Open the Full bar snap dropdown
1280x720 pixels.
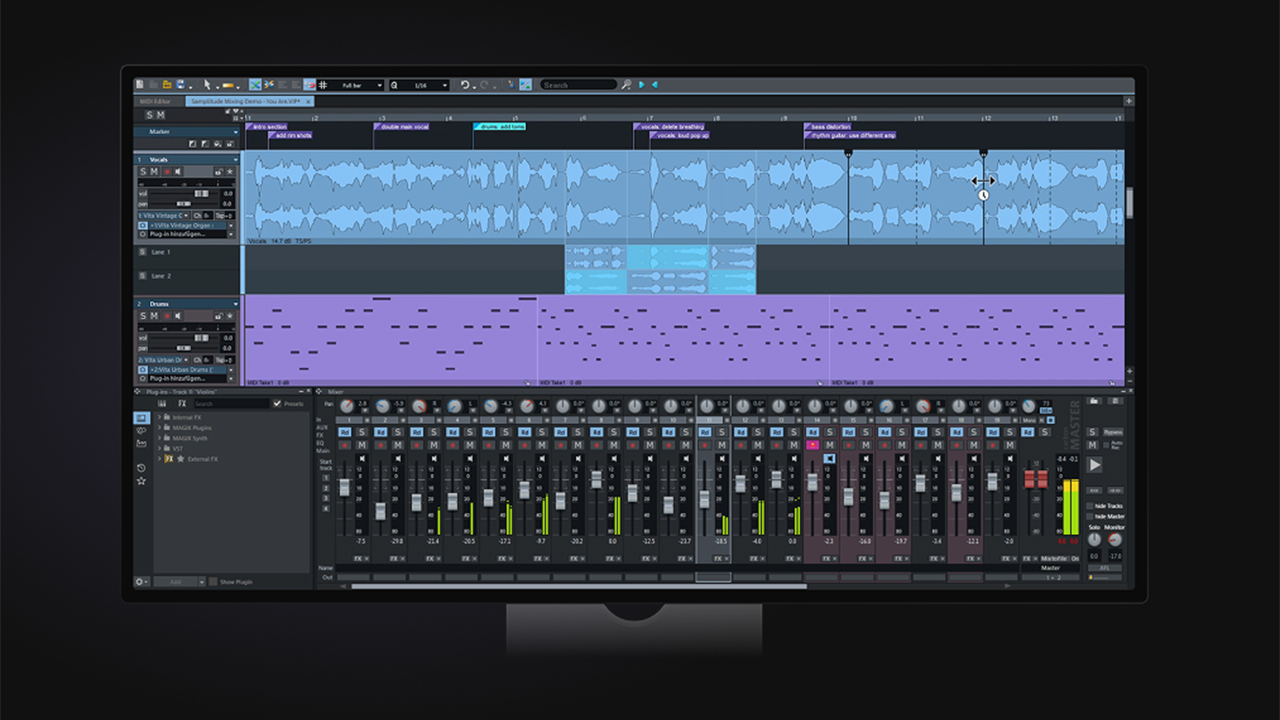[380, 85]
